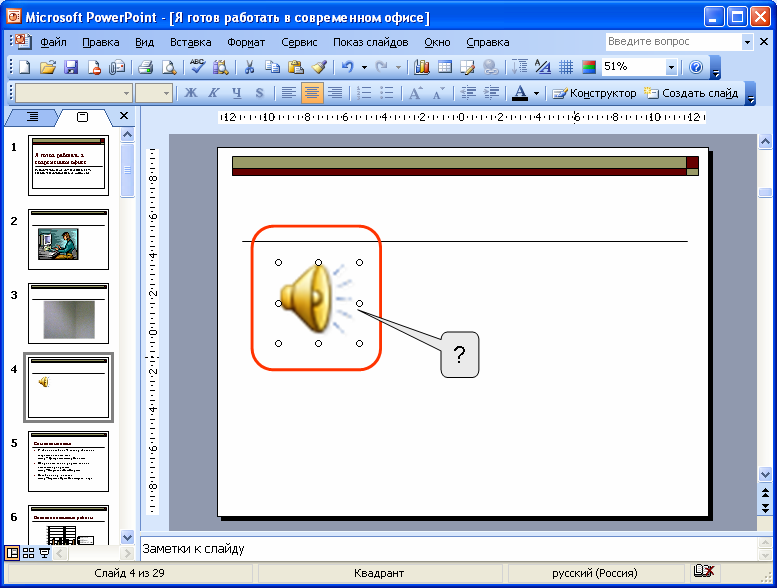
Task: Click in the Заметки к слайду notes field
Action: click(x=448, y=548)
